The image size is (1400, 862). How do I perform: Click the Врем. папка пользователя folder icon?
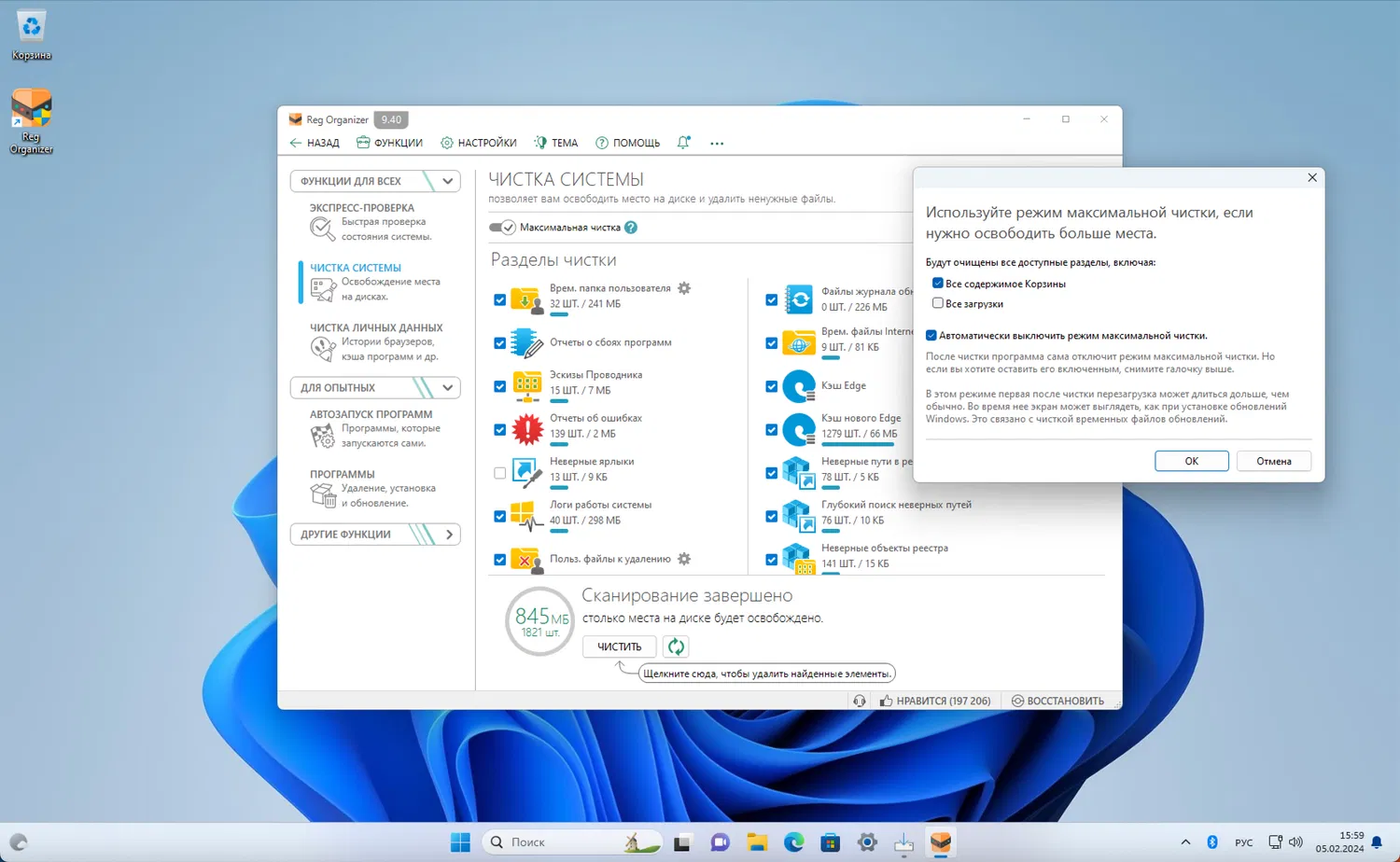coord(526,299)
